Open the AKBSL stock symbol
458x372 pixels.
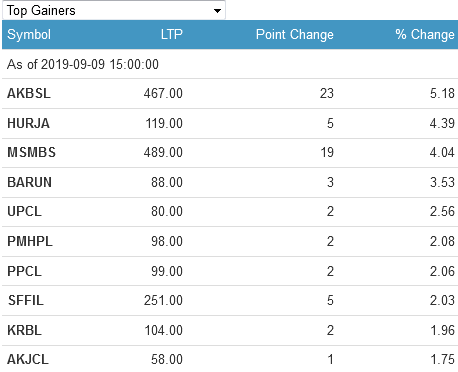pyautogui.click(x=29, y=94)
